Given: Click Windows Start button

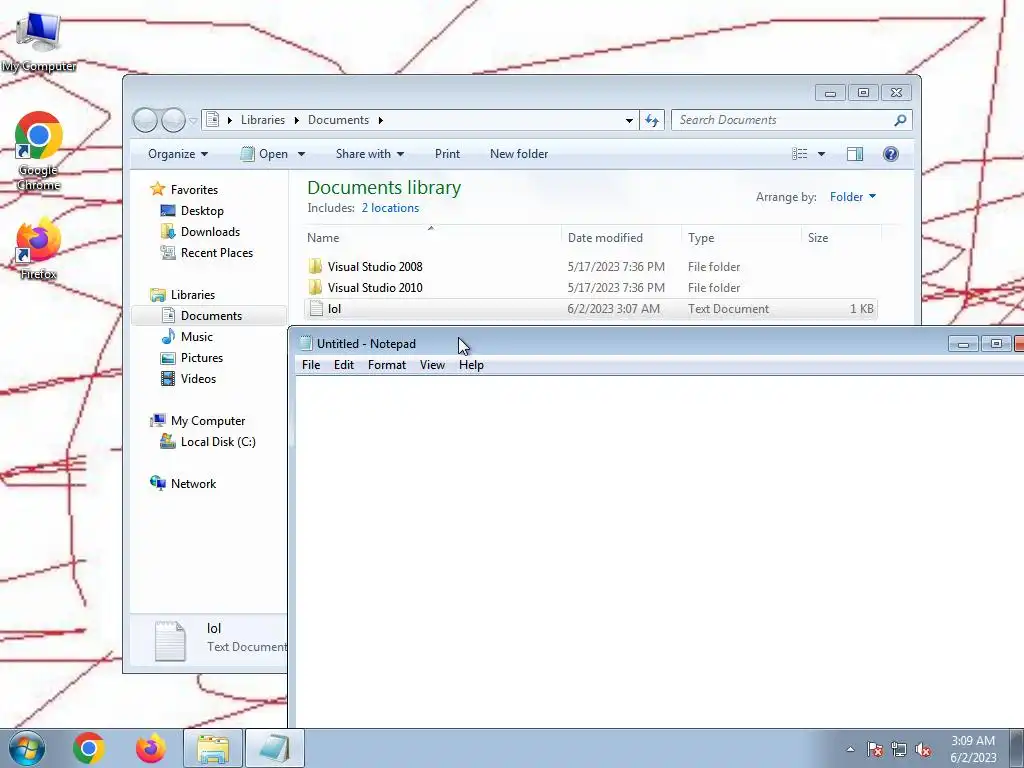Looking at the screenshot, I should pos(26,748).
